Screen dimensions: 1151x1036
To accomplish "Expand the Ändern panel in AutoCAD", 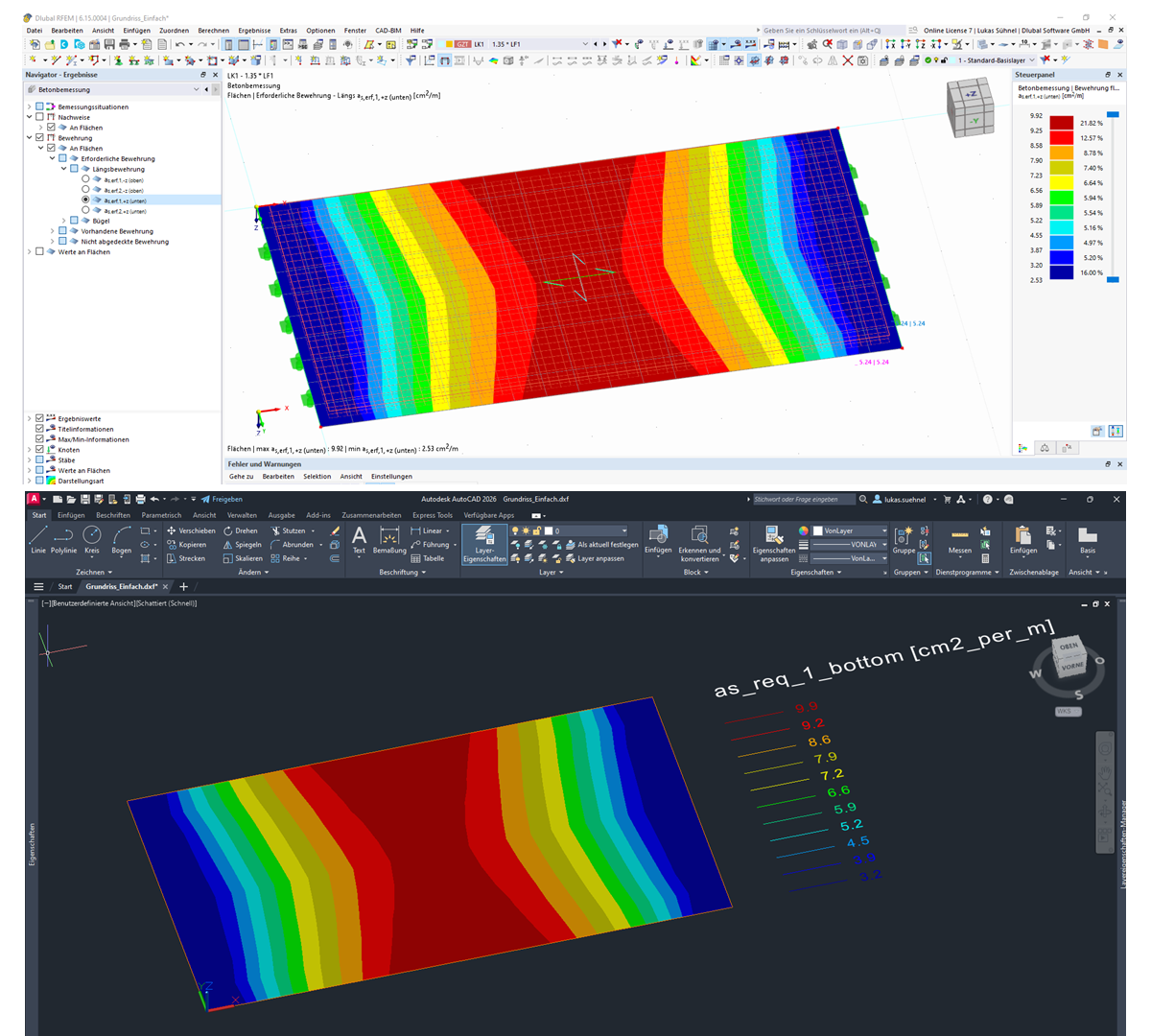I will (x=252, y=573).
